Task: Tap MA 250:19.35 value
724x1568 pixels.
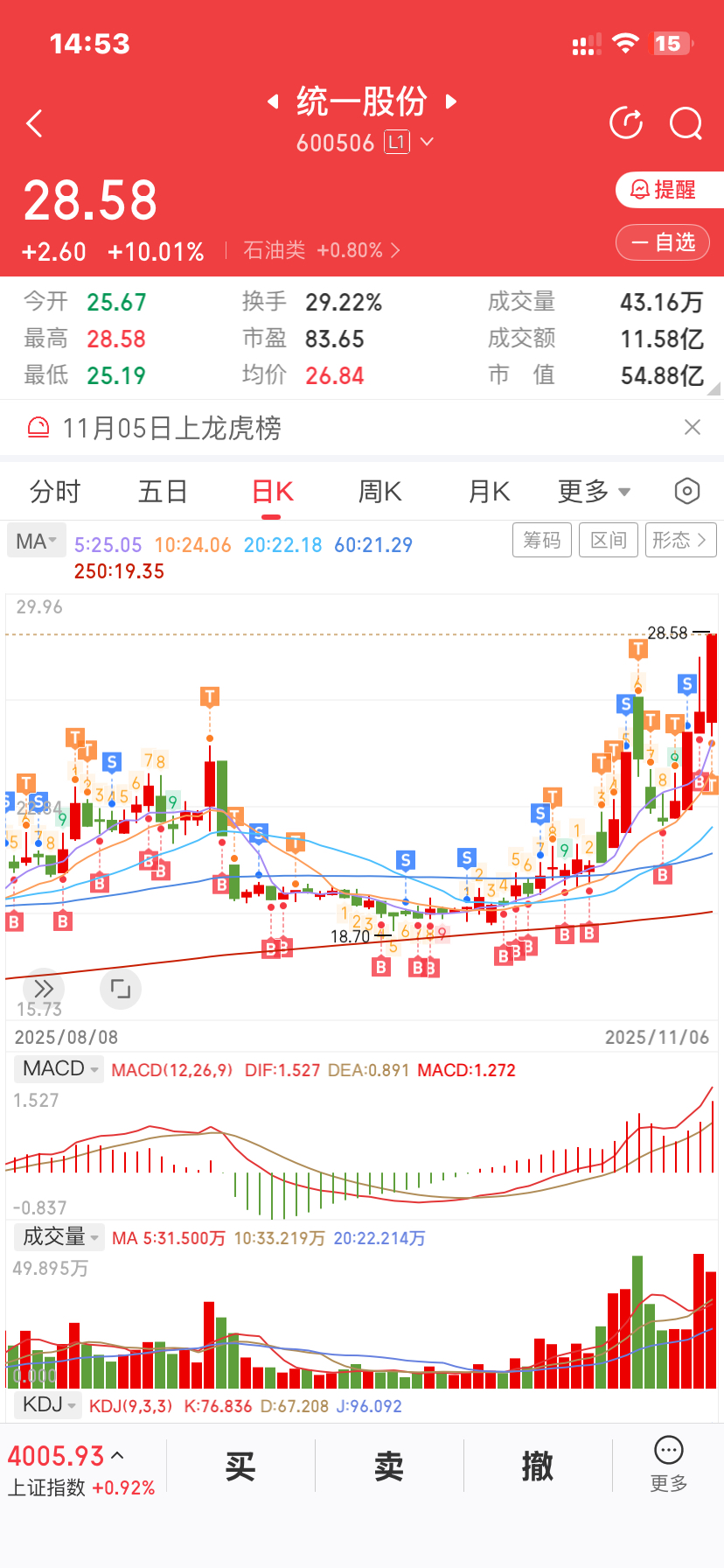Action: [x=119, y=571]
